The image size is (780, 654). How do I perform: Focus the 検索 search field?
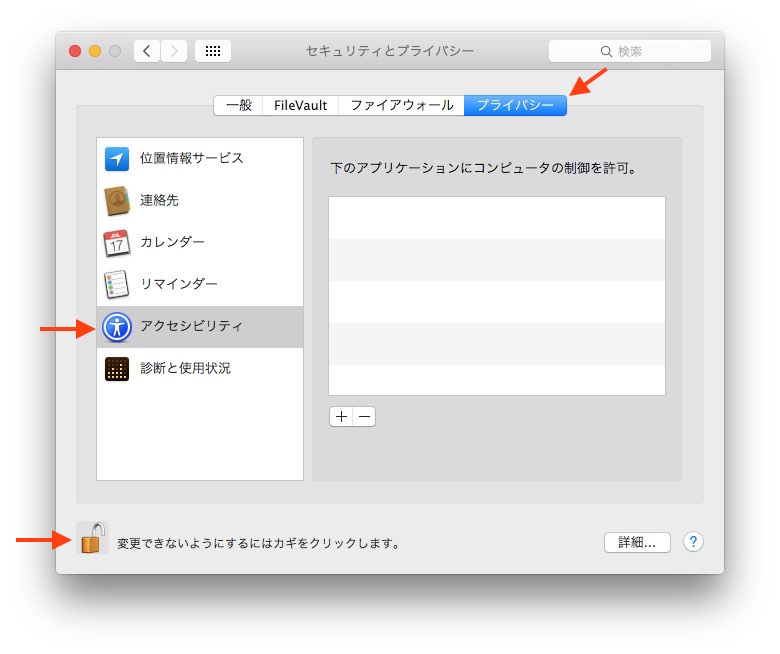(630, 51)
